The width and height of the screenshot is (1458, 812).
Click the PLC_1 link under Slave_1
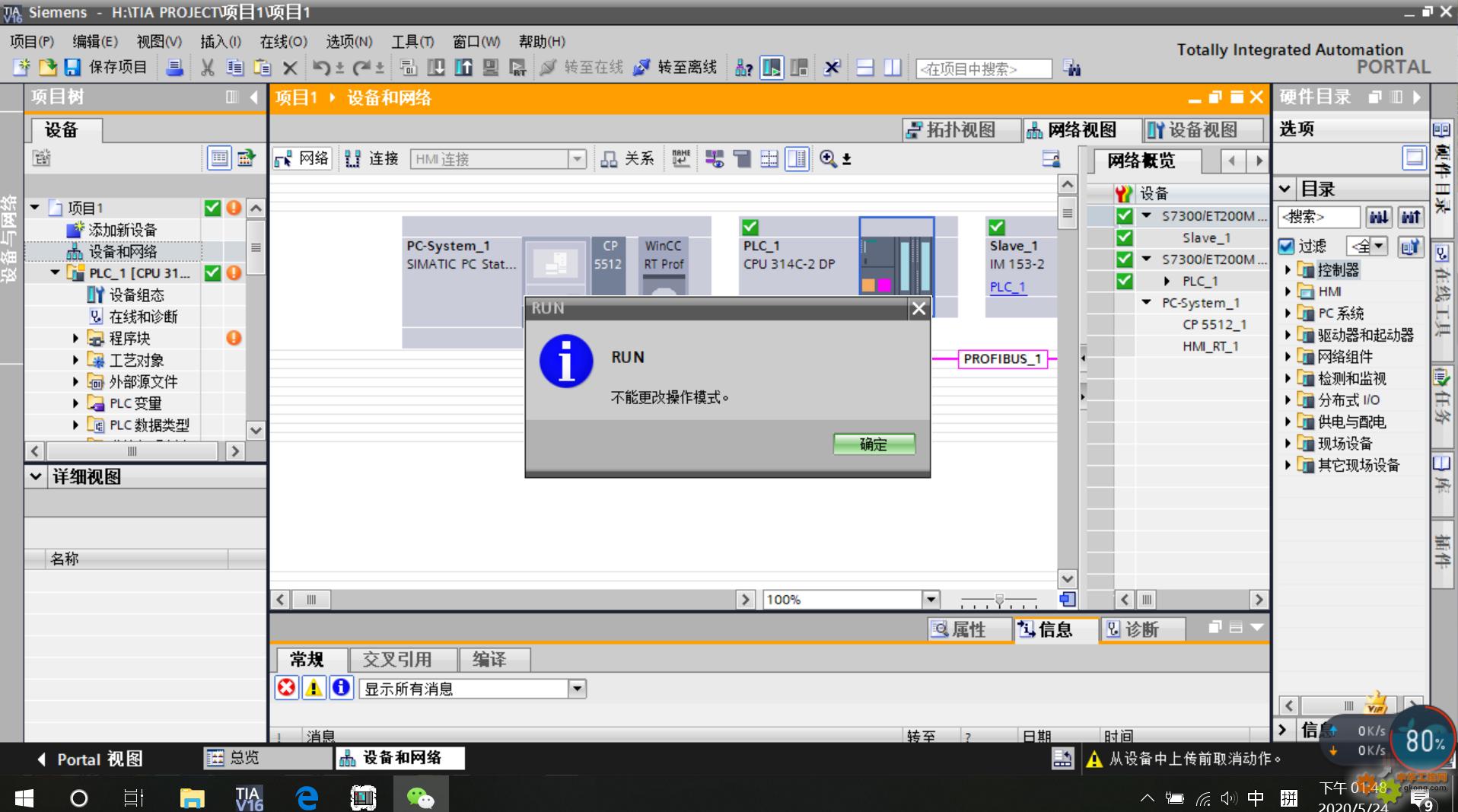(1008, 287)
